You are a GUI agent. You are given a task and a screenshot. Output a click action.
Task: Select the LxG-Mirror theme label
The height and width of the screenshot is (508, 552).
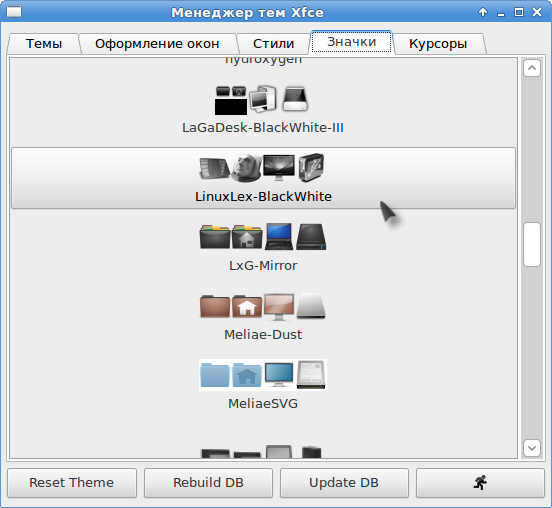pyautogui.click(x=263, y=265)
